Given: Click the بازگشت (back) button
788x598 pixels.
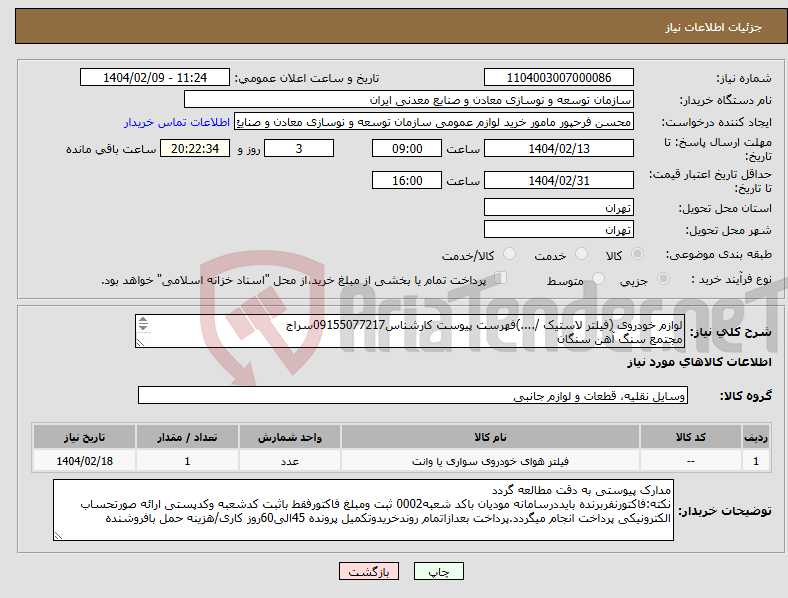Looking at the screenshot, I should (369, 571).
